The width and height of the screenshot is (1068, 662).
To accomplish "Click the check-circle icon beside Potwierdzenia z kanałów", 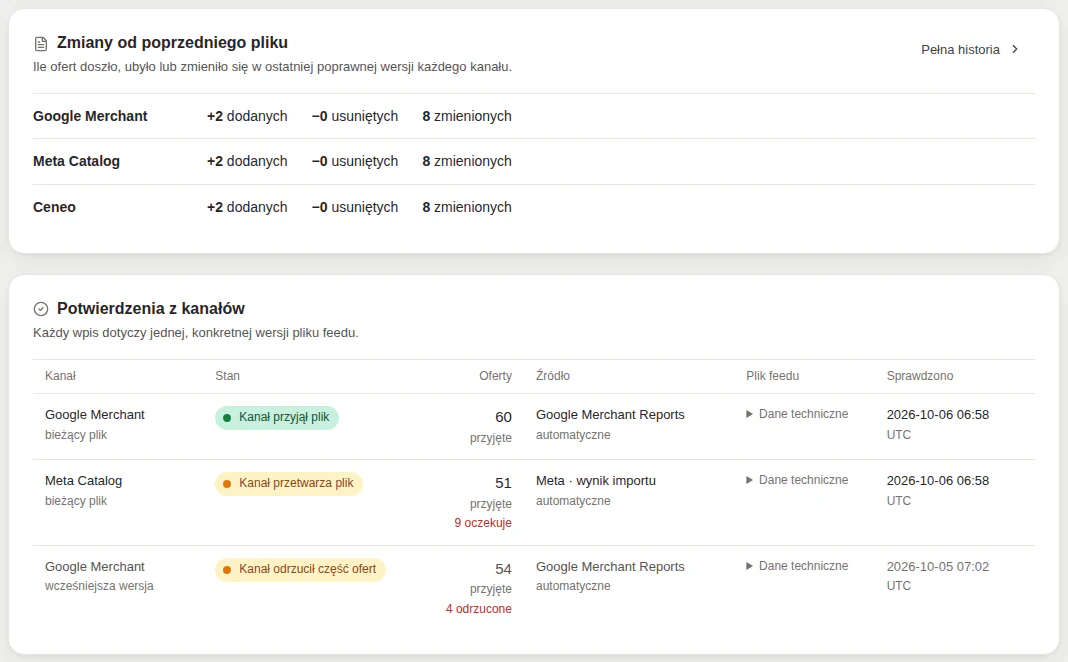I will click(41, 309).
